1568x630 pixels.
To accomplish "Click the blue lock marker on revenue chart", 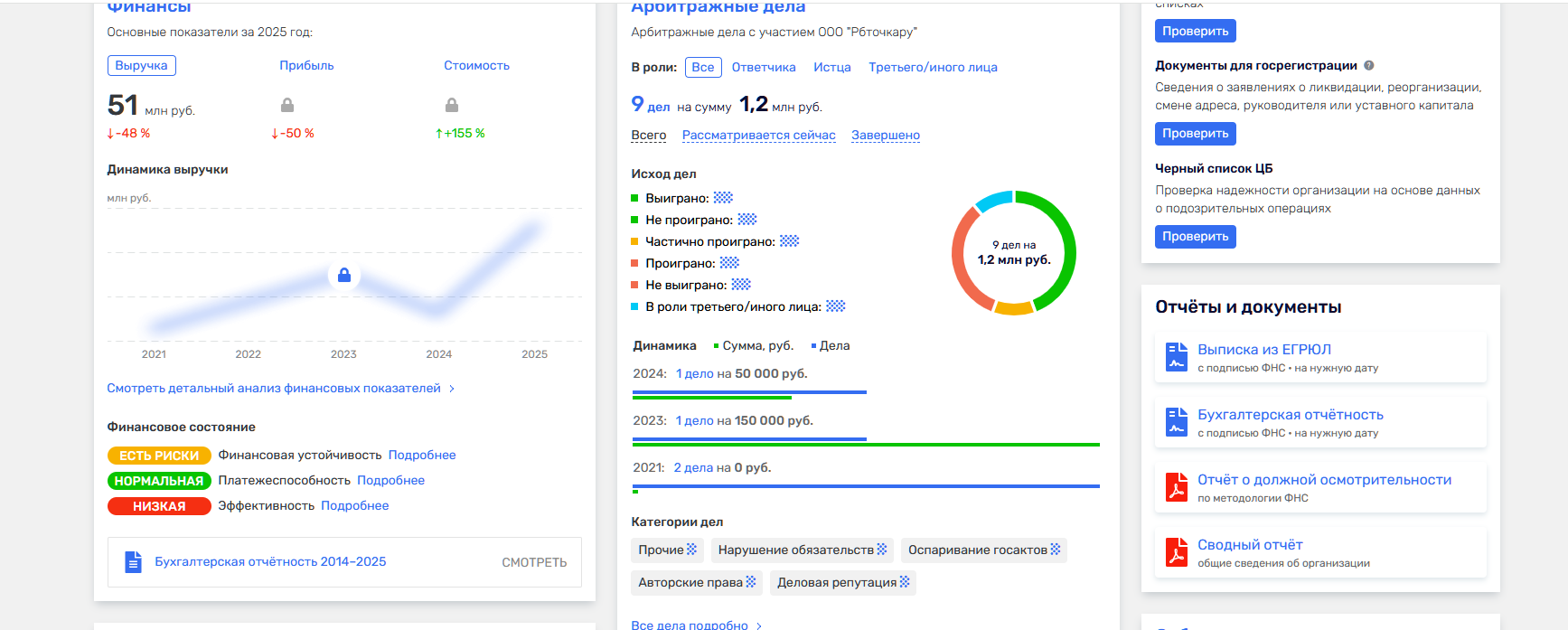I will tap(344, 275).
